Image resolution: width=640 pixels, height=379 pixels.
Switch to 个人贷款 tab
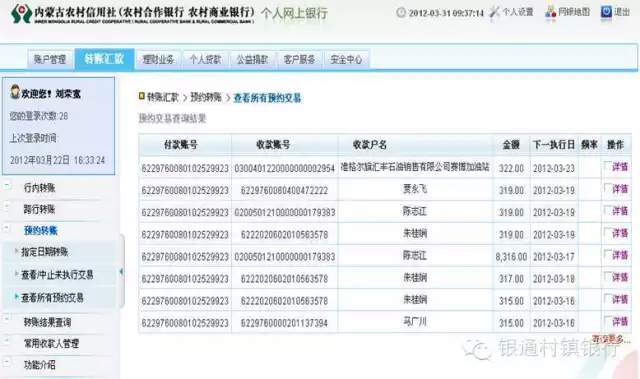pos(205,60)
